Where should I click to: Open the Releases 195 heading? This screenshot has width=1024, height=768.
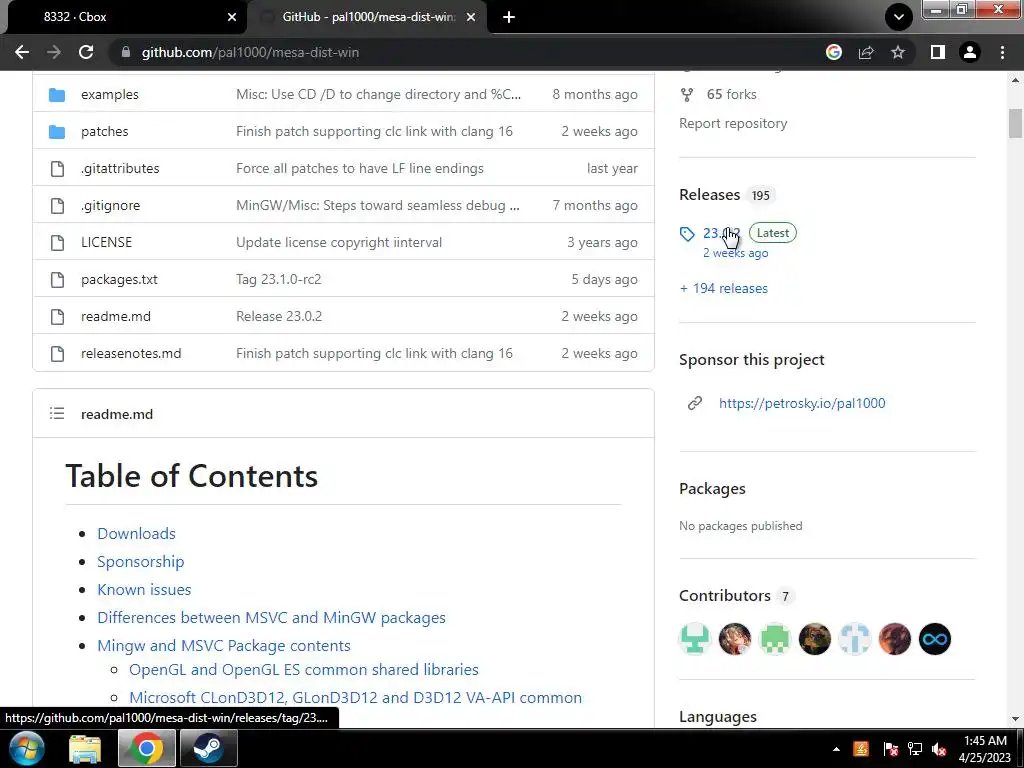[726, 195]
